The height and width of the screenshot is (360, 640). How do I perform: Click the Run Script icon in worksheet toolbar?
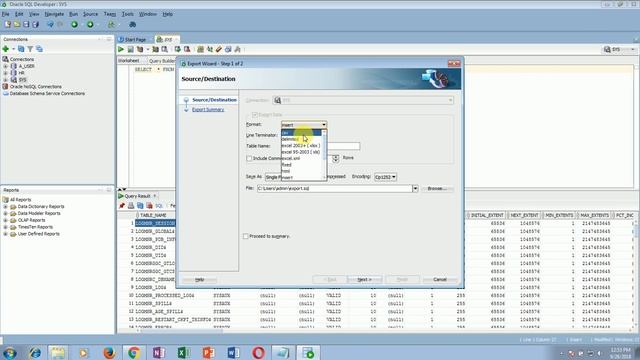130,49
